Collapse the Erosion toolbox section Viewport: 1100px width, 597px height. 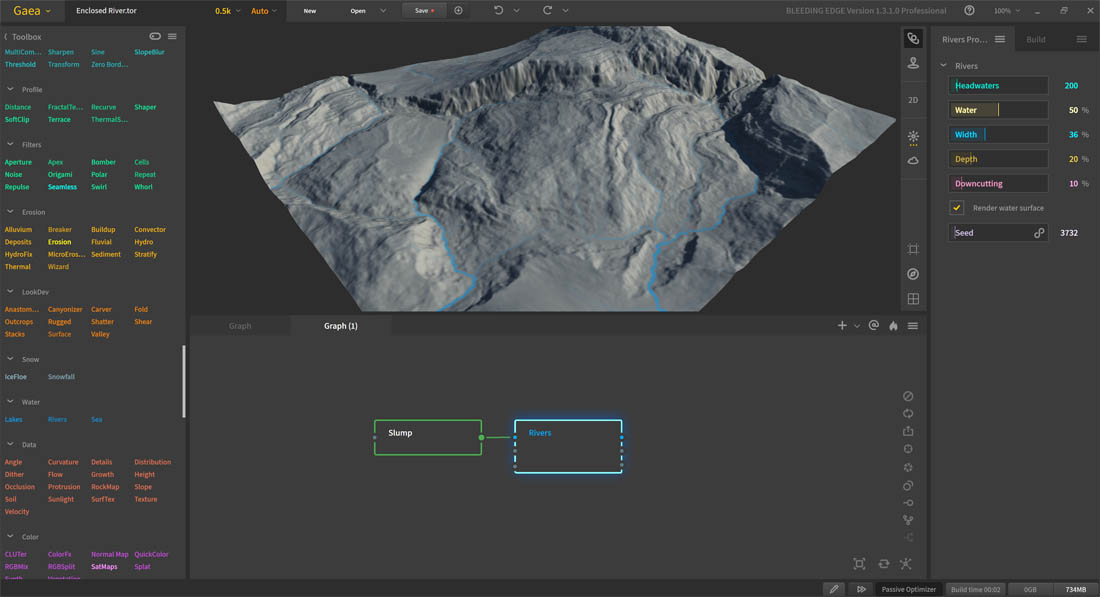[x=10, y=212]
